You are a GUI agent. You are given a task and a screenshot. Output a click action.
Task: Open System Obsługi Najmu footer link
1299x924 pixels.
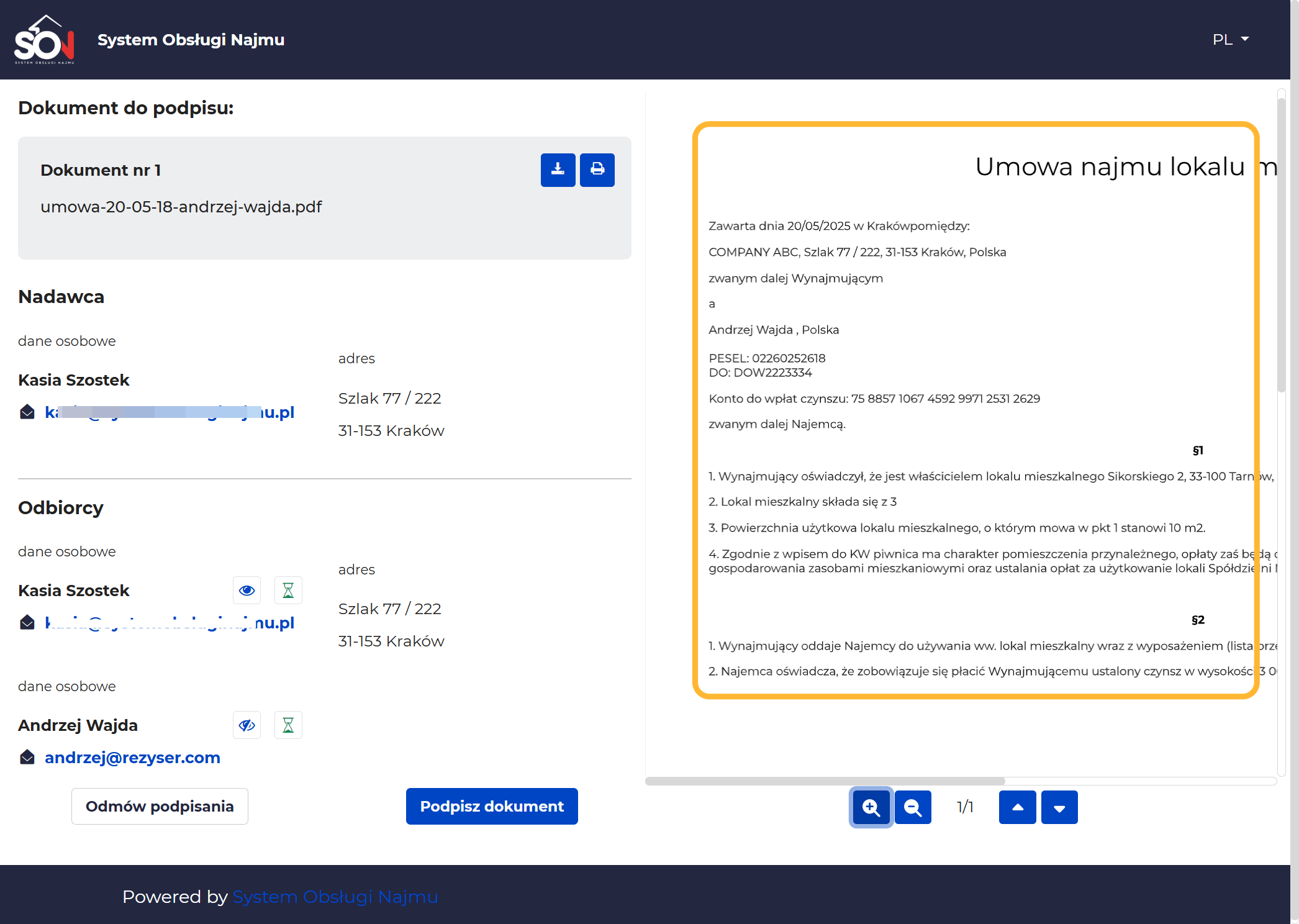(335, 897)
